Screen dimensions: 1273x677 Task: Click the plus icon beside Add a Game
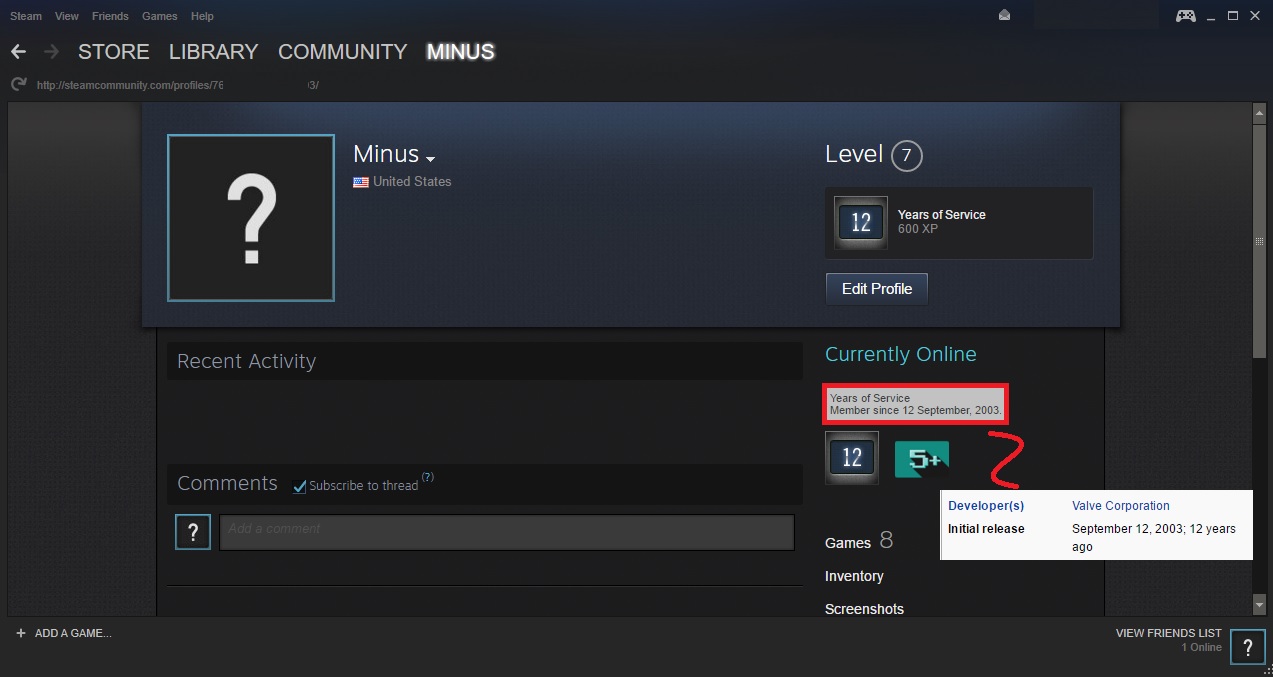pyautogui.click(x=20, y=633)
